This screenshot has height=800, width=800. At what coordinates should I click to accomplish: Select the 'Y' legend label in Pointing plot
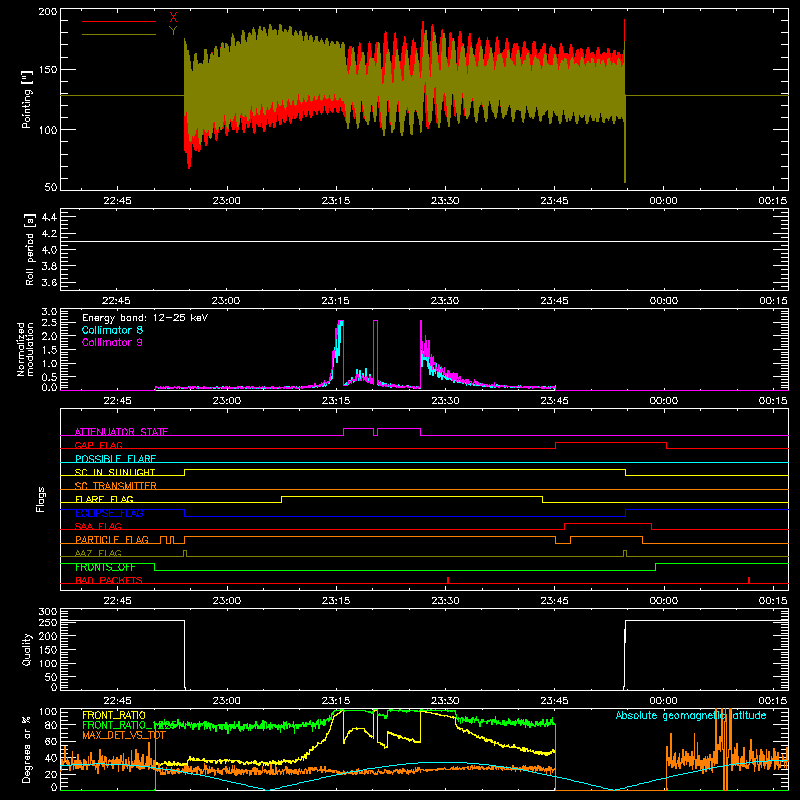pos(173,31)
